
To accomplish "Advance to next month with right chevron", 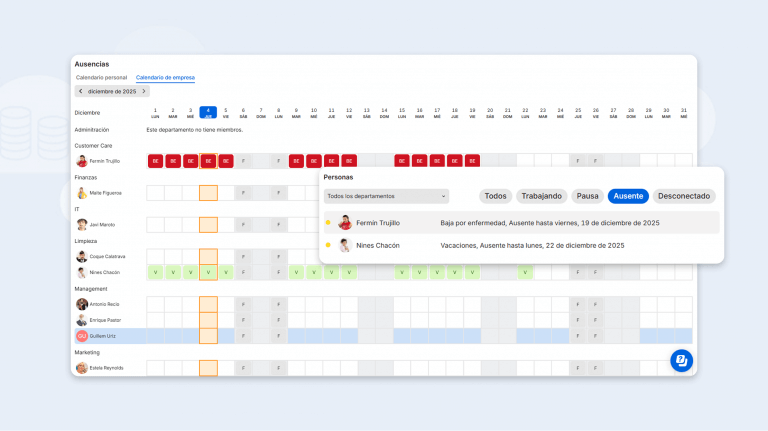I will click(x=144, y=91).
